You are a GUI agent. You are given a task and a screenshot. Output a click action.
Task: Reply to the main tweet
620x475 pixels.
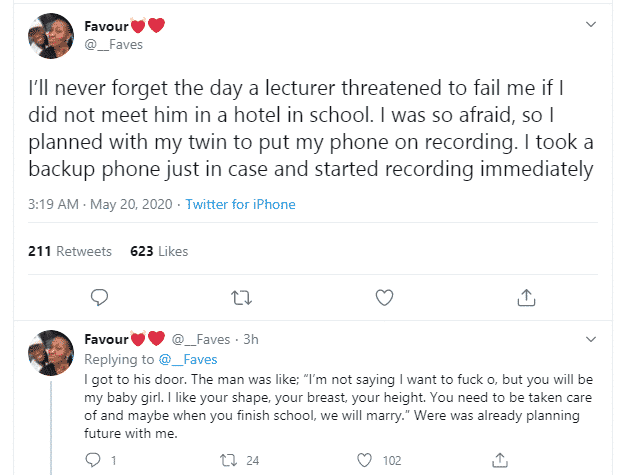click(x=99, y=297)
